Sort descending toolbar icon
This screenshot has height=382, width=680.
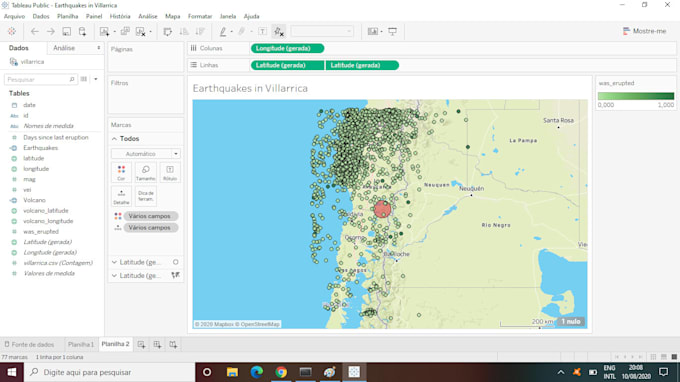click(200, 31)
